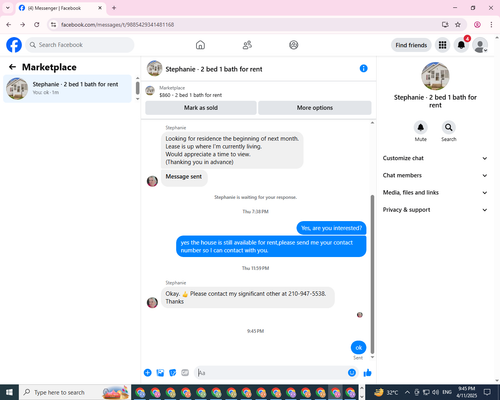Open Stephanie's avatar beside Okay message
The image size is (500, 400).
[152, 302]
